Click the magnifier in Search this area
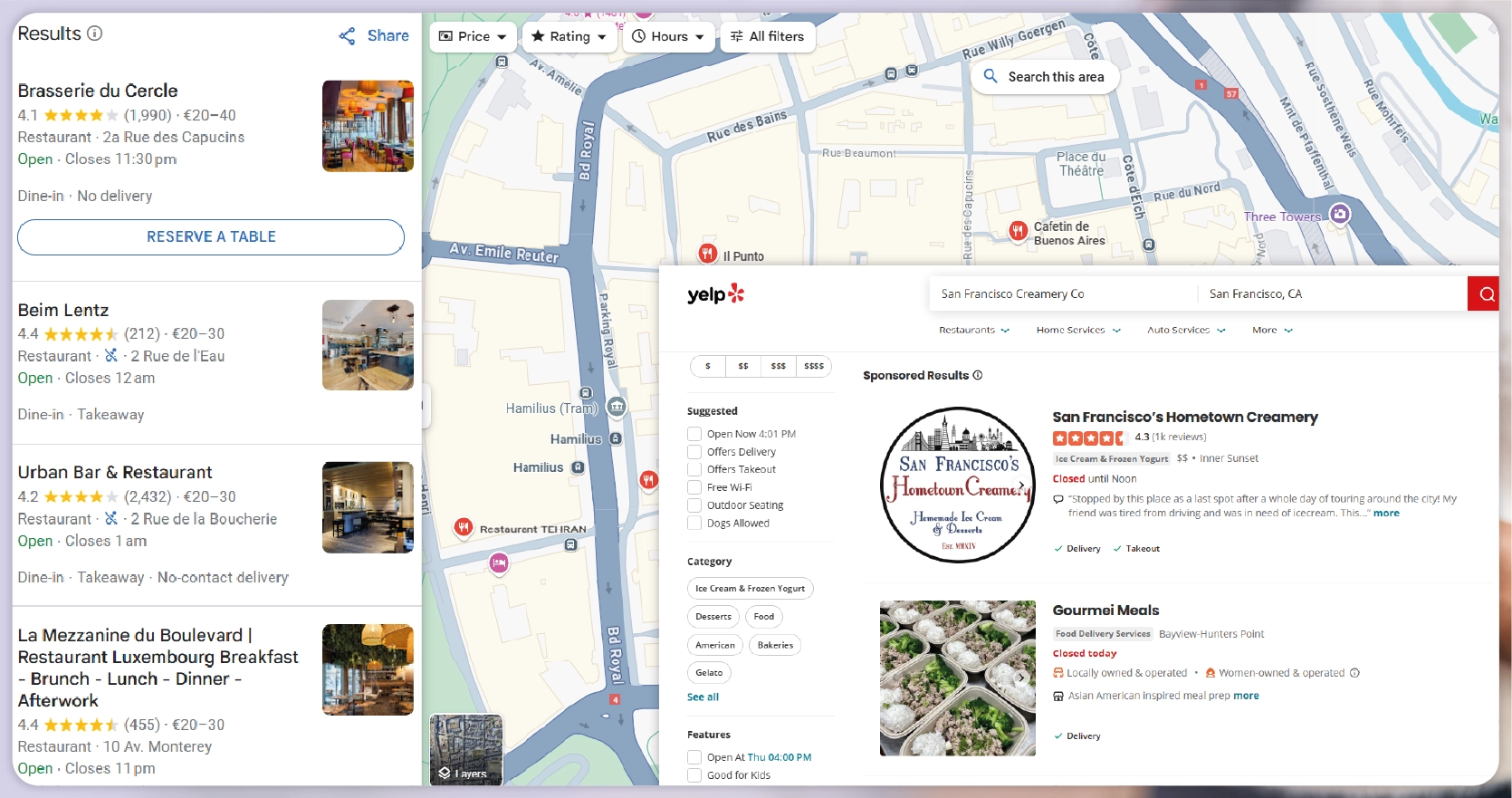This screenshot has width=1512, height=798. 990,76
